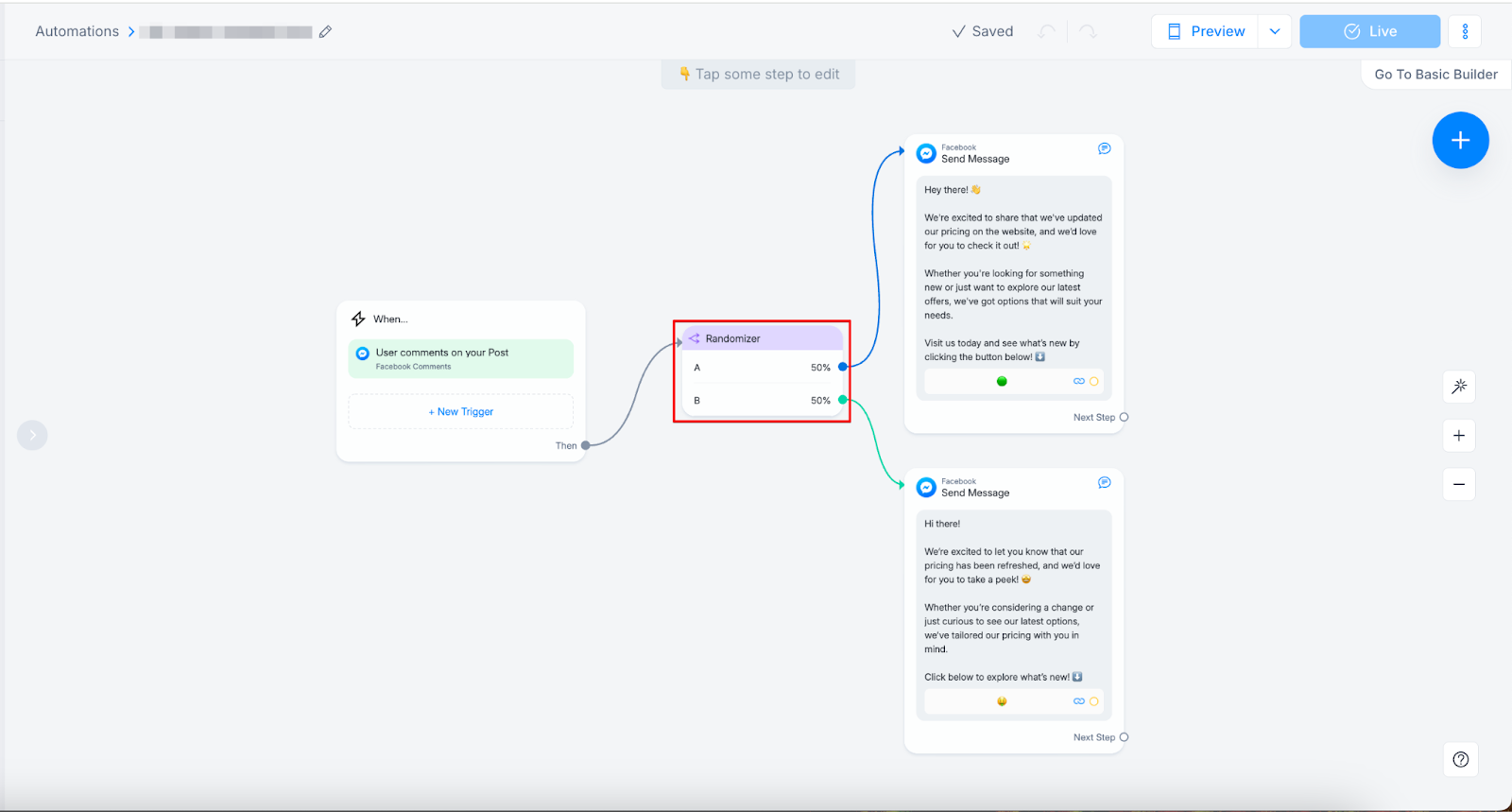Expand the Preview dropdown arrow
Viewport: 1512px width, 812px height.
1275,31
